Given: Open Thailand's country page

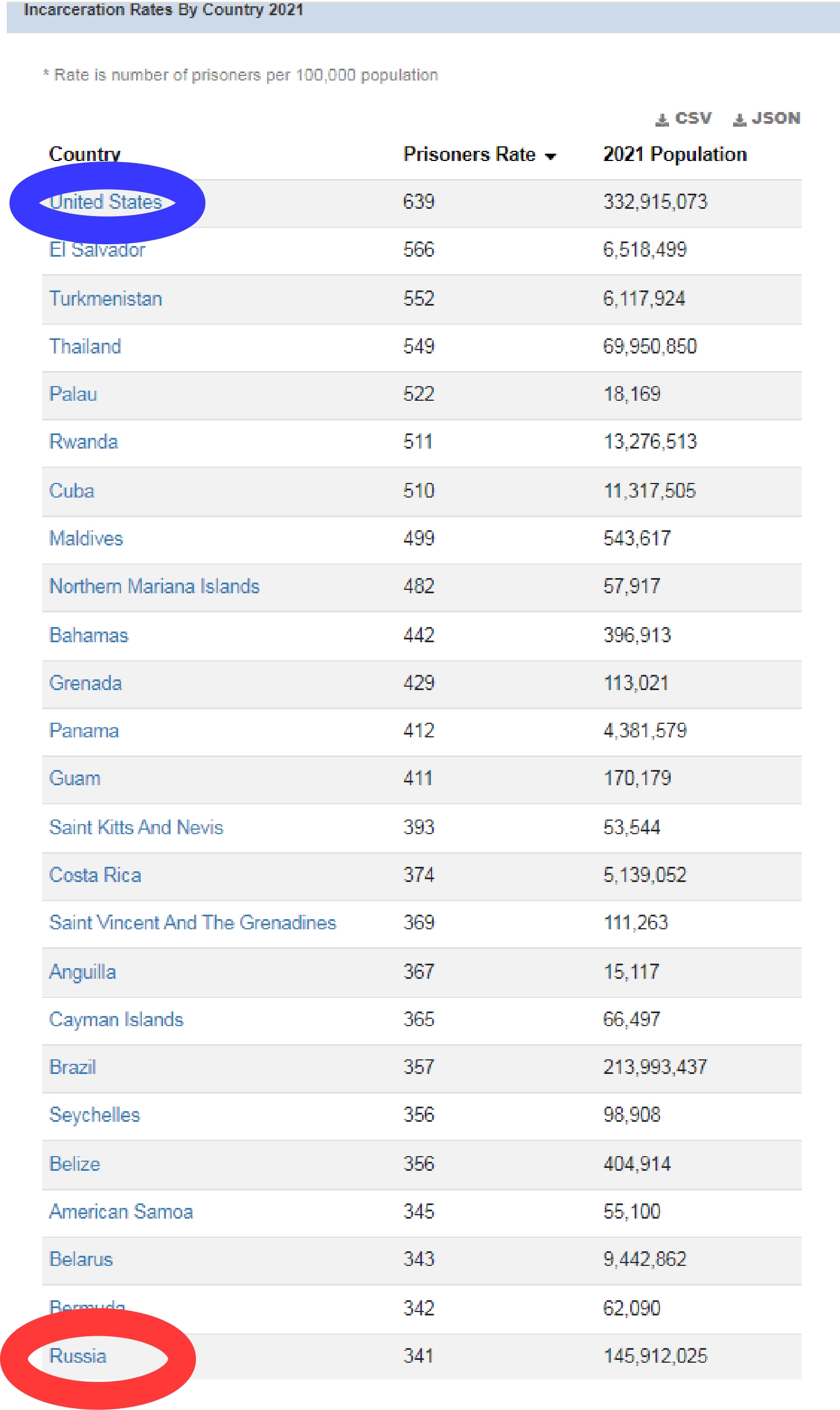Looking at the screenshot, I should point(85,346).
